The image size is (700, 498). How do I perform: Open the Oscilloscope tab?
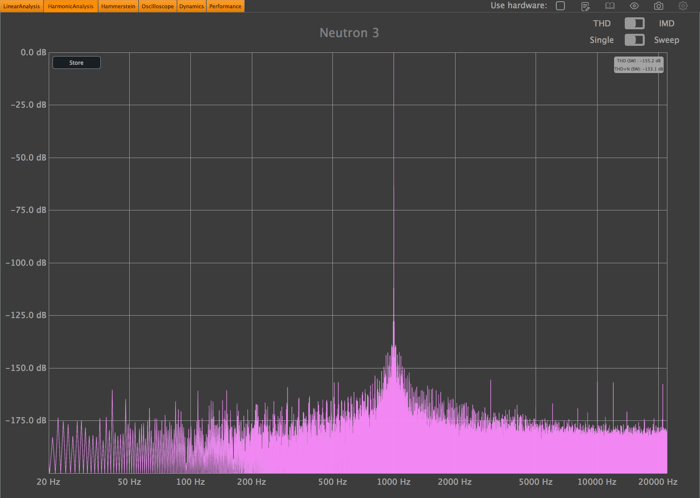pos(158,6)
